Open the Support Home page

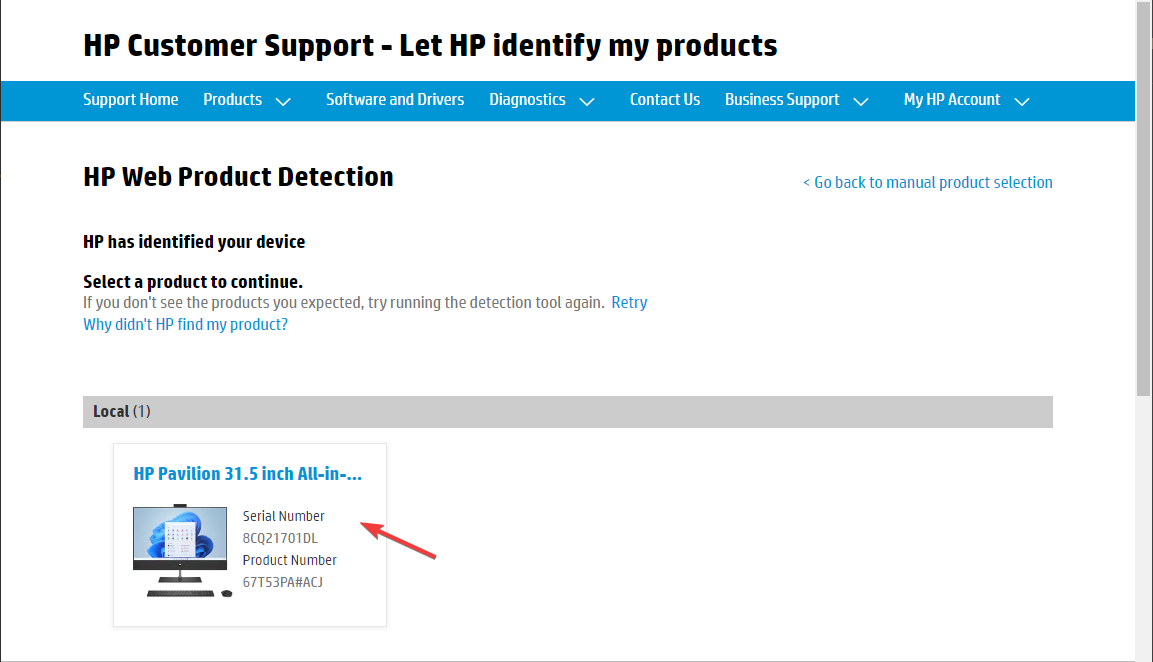pos(130,100)
